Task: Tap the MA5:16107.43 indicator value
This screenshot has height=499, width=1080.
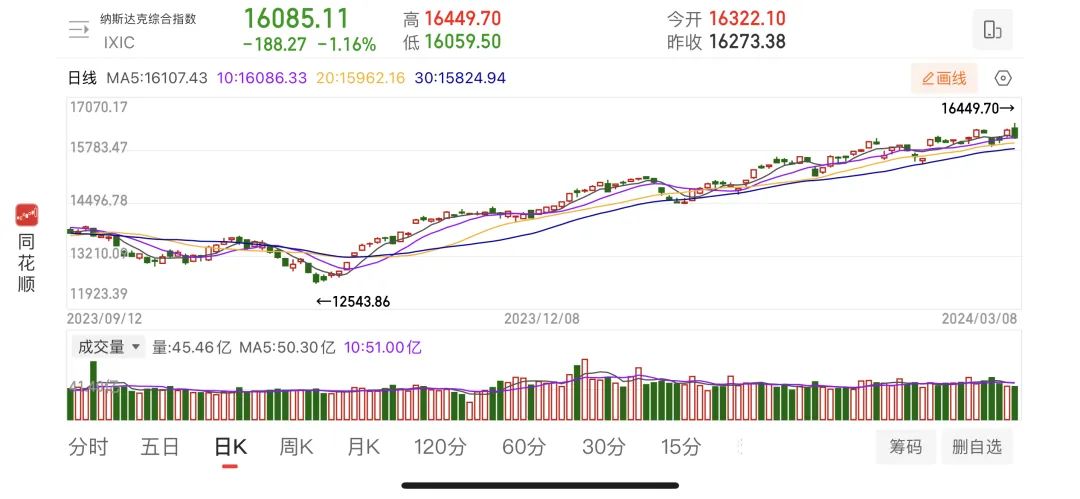Action: 157,78
